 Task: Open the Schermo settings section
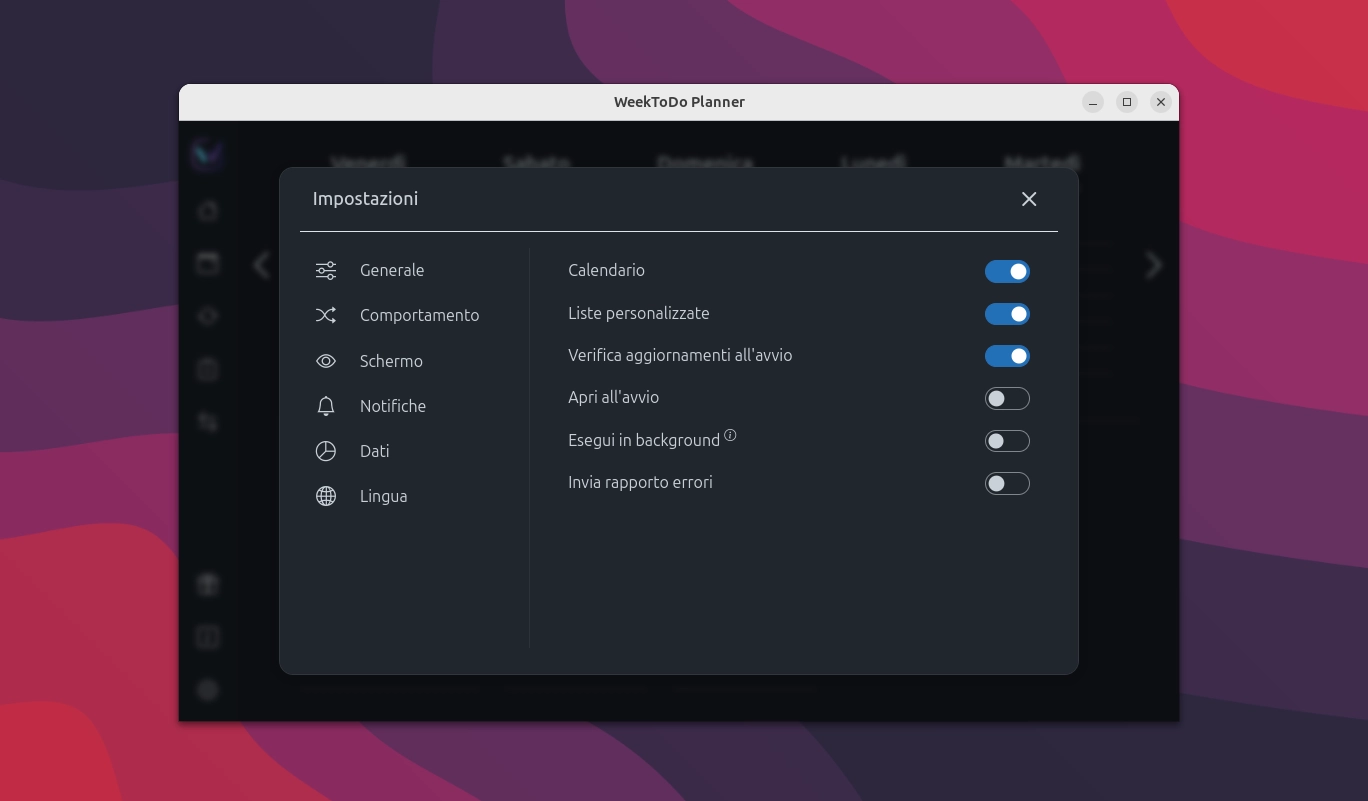pos(391,361)
